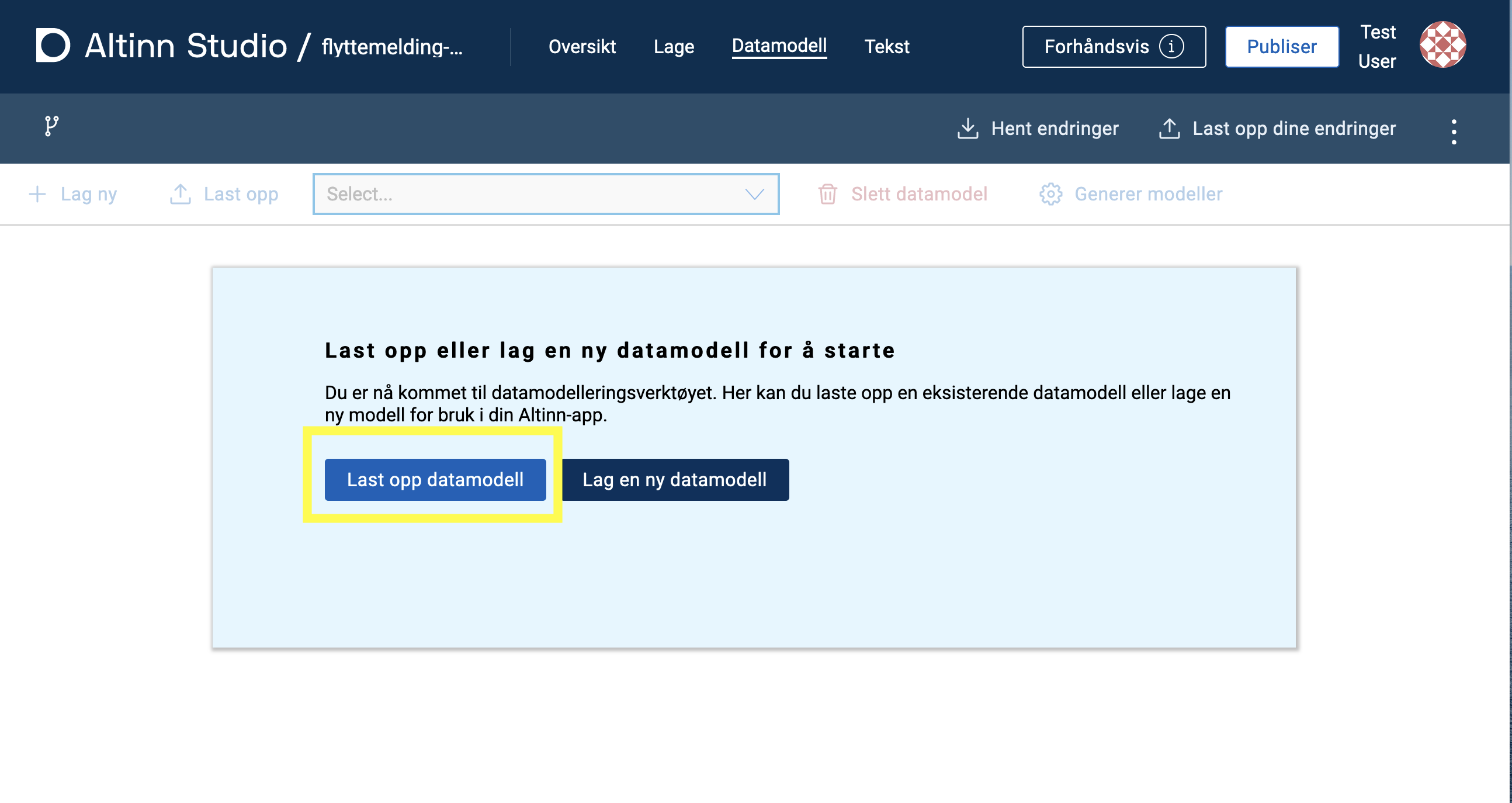Click the Publiser button
This screenshot has height=803, width=1512.
point(1281,46)
